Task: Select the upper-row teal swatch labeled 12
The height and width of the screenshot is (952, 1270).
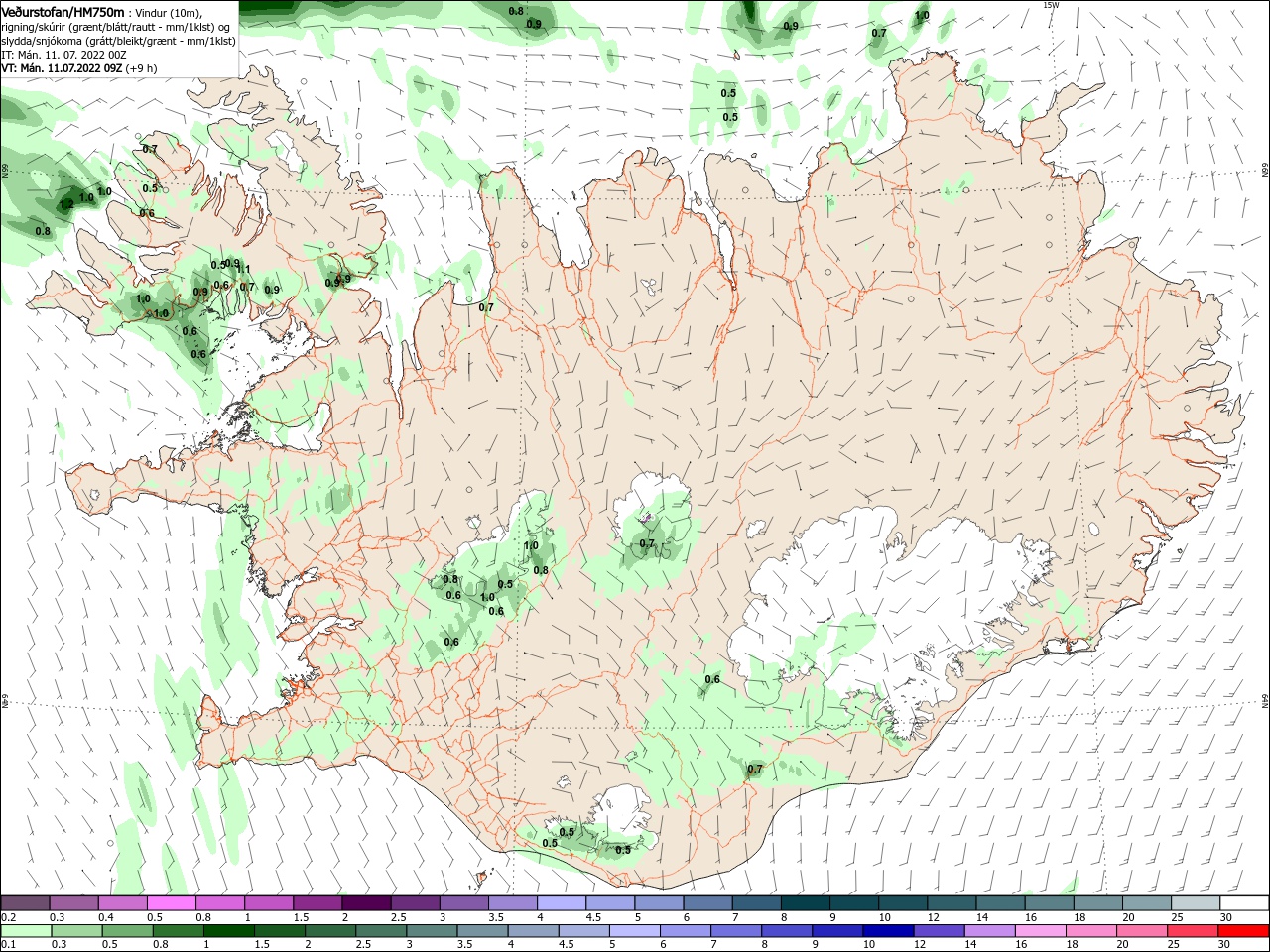Action: point(952,903)
